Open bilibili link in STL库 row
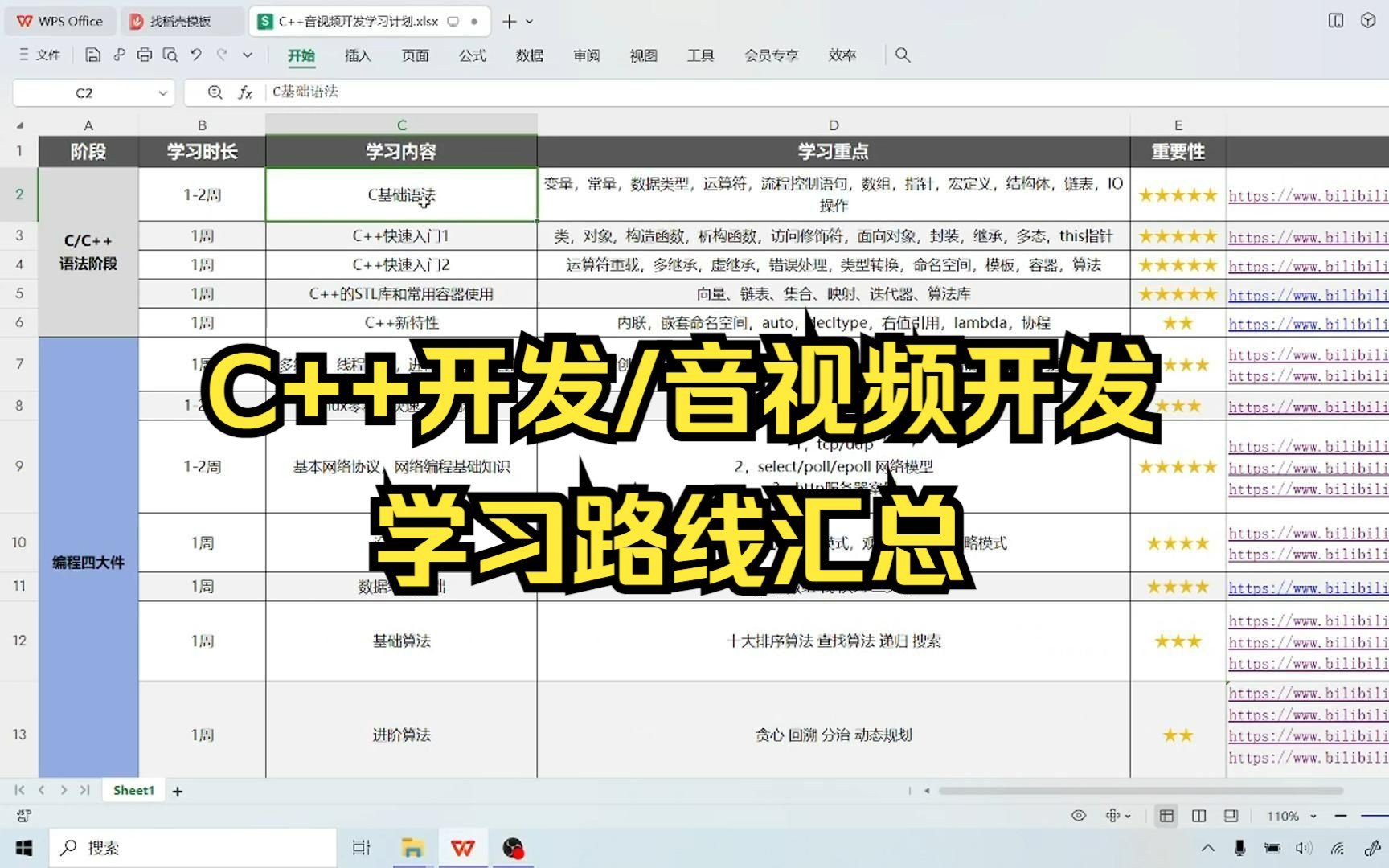This screenshot has height=868, width=1389. (x=1308, y=295)
